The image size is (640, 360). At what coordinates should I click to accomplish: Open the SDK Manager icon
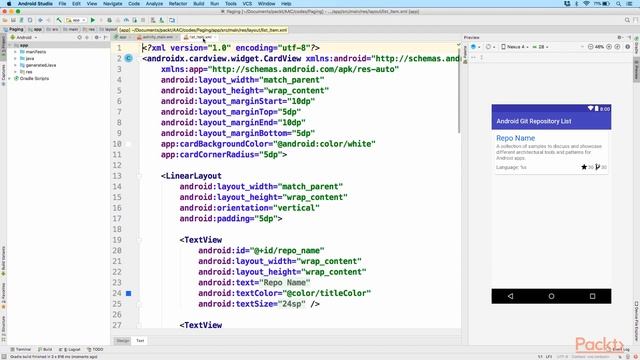(x=162, y=20)
